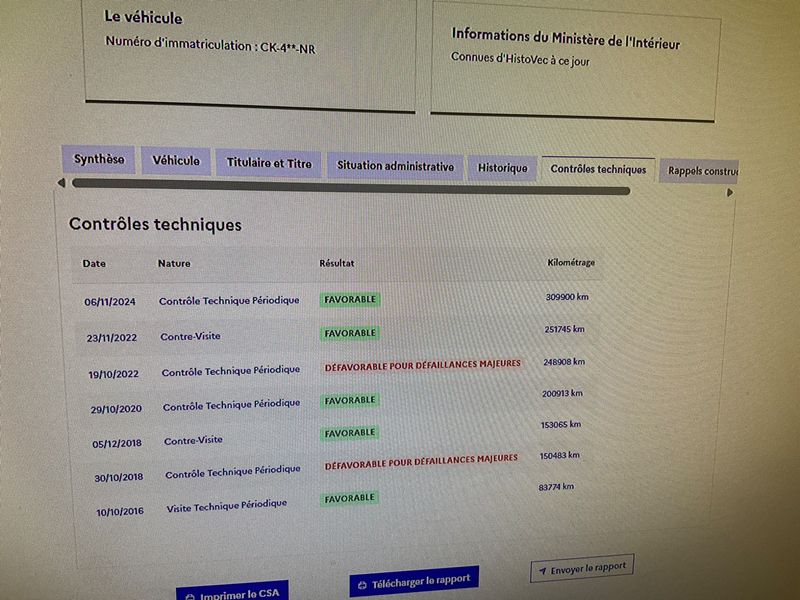The height and width of the screenshot is (600, 800).
Task: Click the 153065 km mileage value
Action: [x=561, y=424]
